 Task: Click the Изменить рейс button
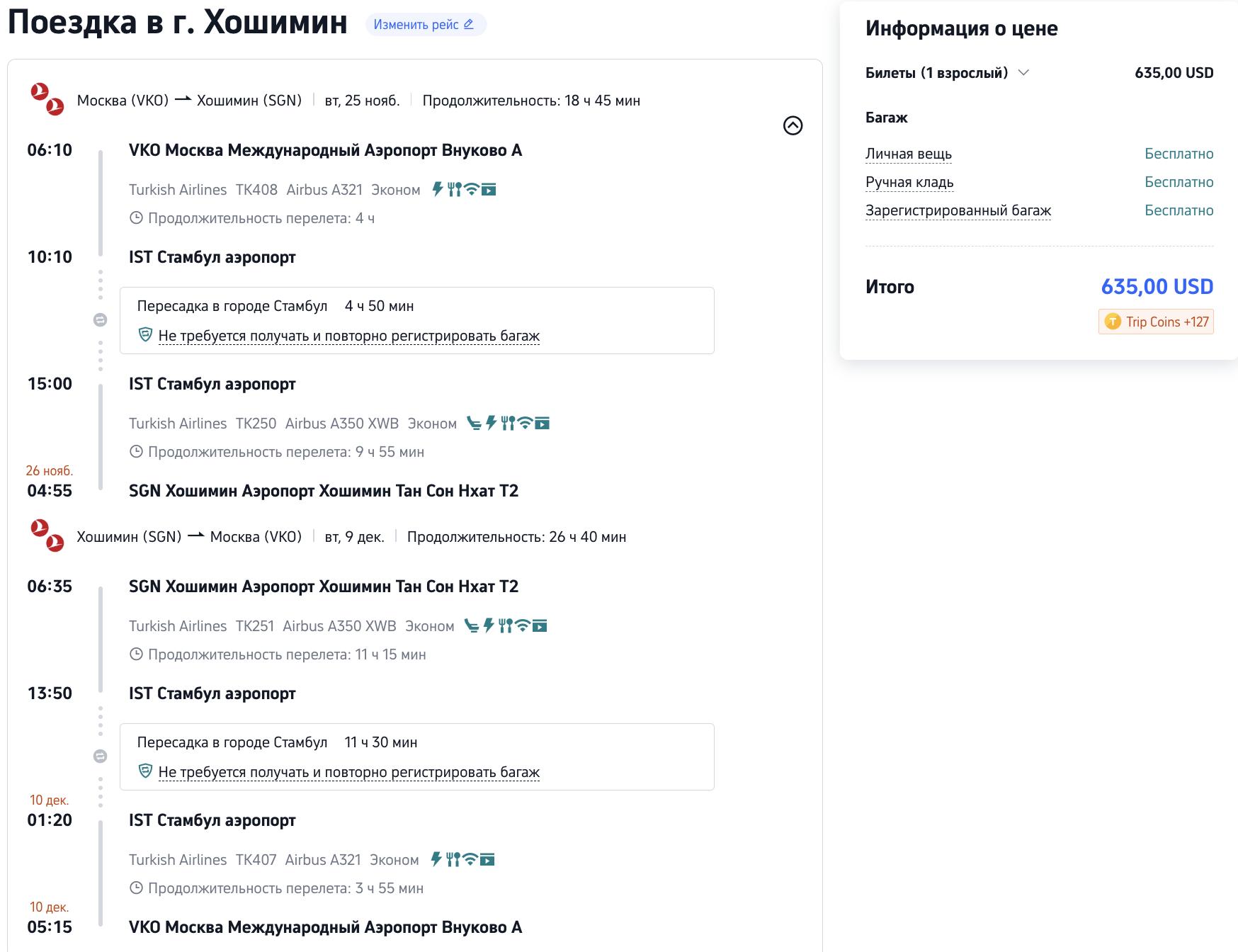425,25
